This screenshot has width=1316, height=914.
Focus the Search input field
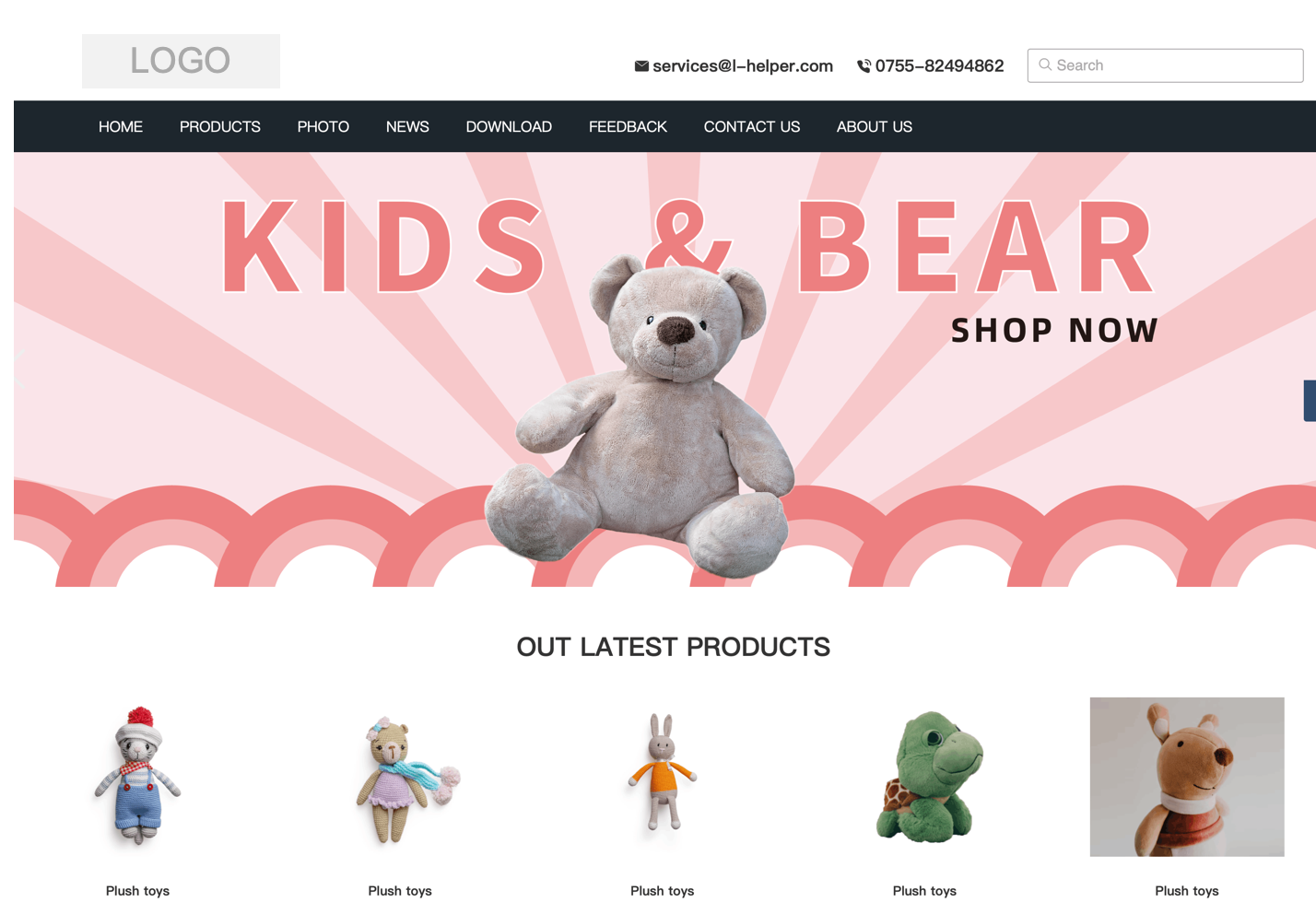1165,65
